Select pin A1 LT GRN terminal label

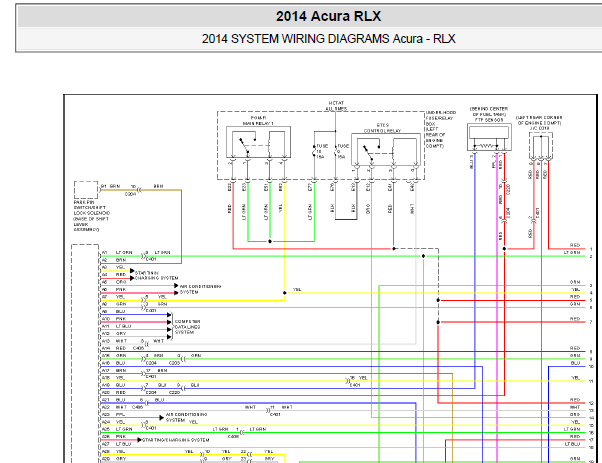click(x=117, y=253)
